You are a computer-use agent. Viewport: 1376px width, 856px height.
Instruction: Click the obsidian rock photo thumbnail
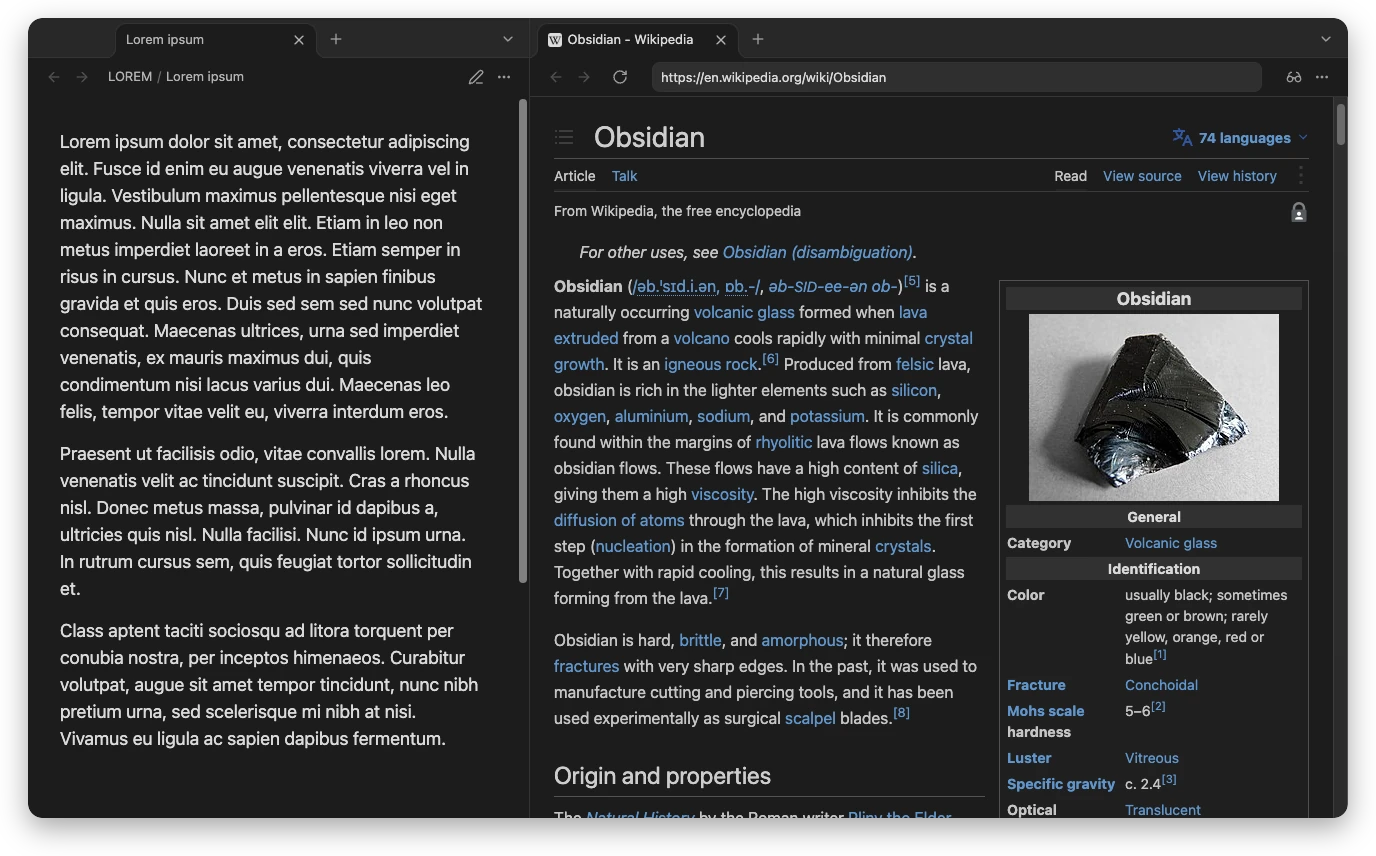(1153, 407)
